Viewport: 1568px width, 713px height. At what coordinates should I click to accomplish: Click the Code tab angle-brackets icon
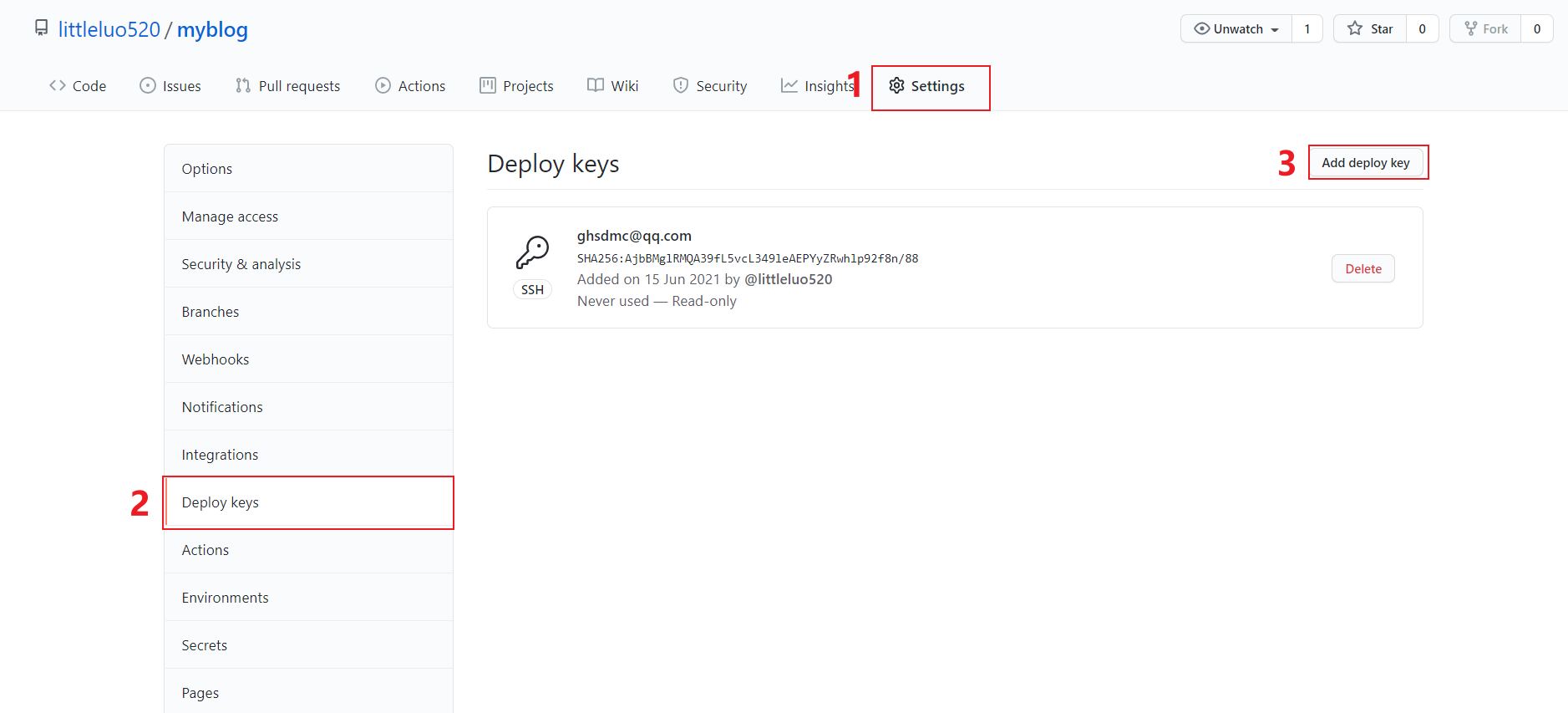[x=58, y=85]
